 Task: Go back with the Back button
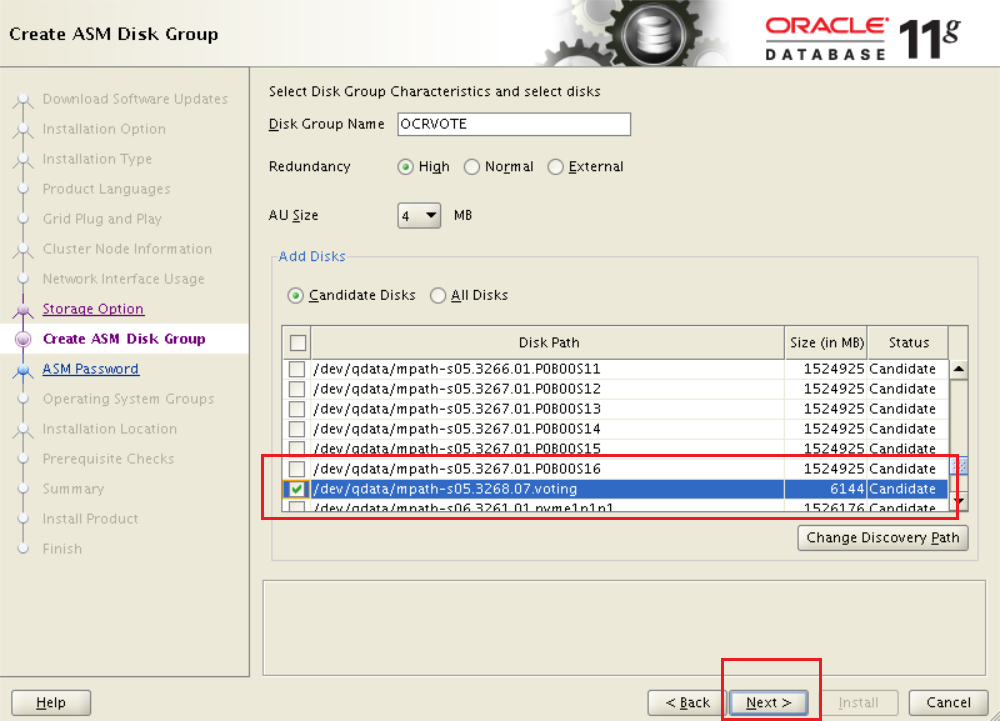coord(687,703)
